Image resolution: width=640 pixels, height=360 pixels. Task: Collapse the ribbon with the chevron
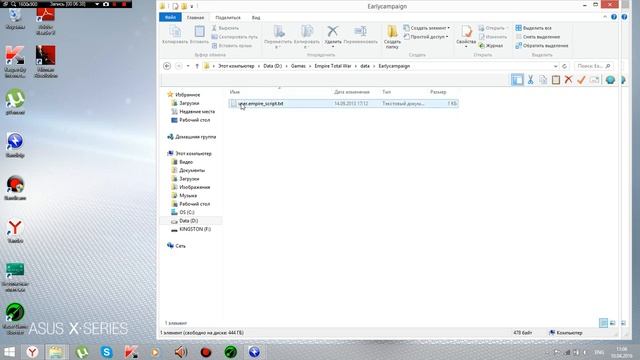pyautogui.click(x=604, y=17)
